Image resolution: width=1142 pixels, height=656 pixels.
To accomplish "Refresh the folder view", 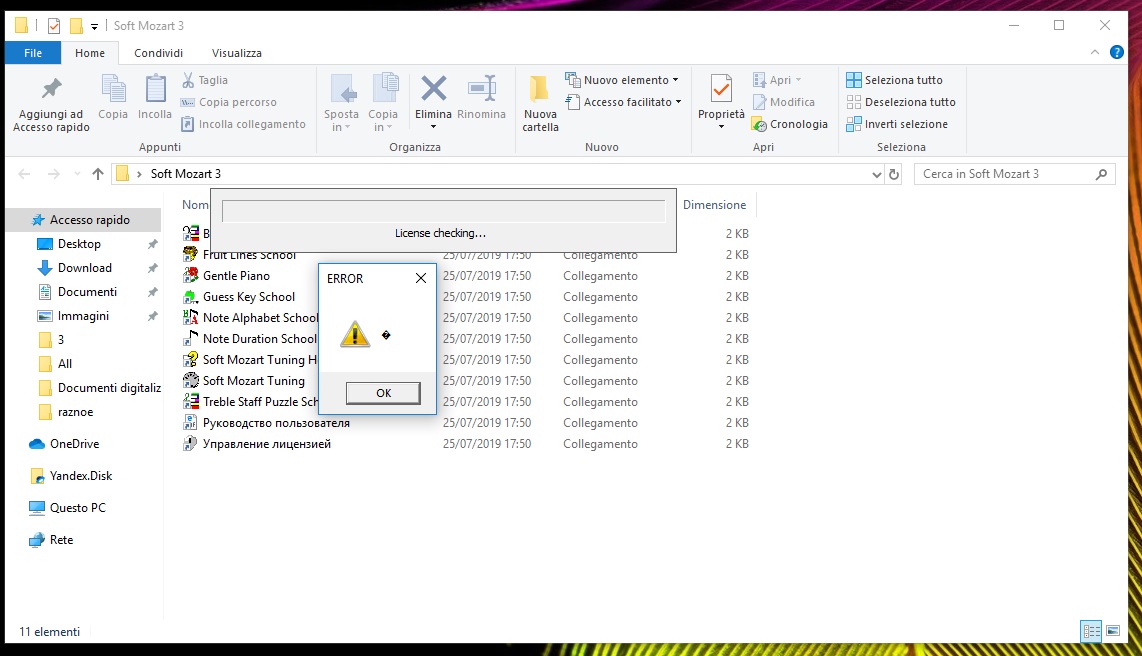I will point(894,175).
